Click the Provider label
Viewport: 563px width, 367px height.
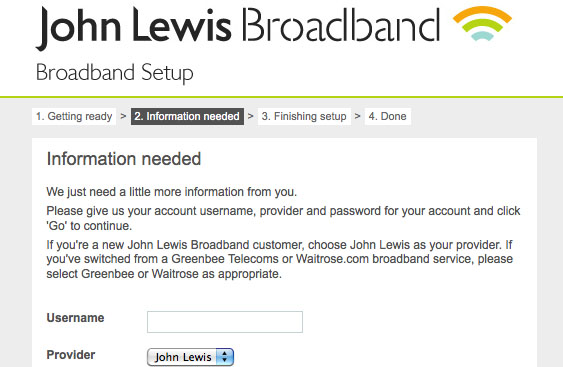[71, 355]
